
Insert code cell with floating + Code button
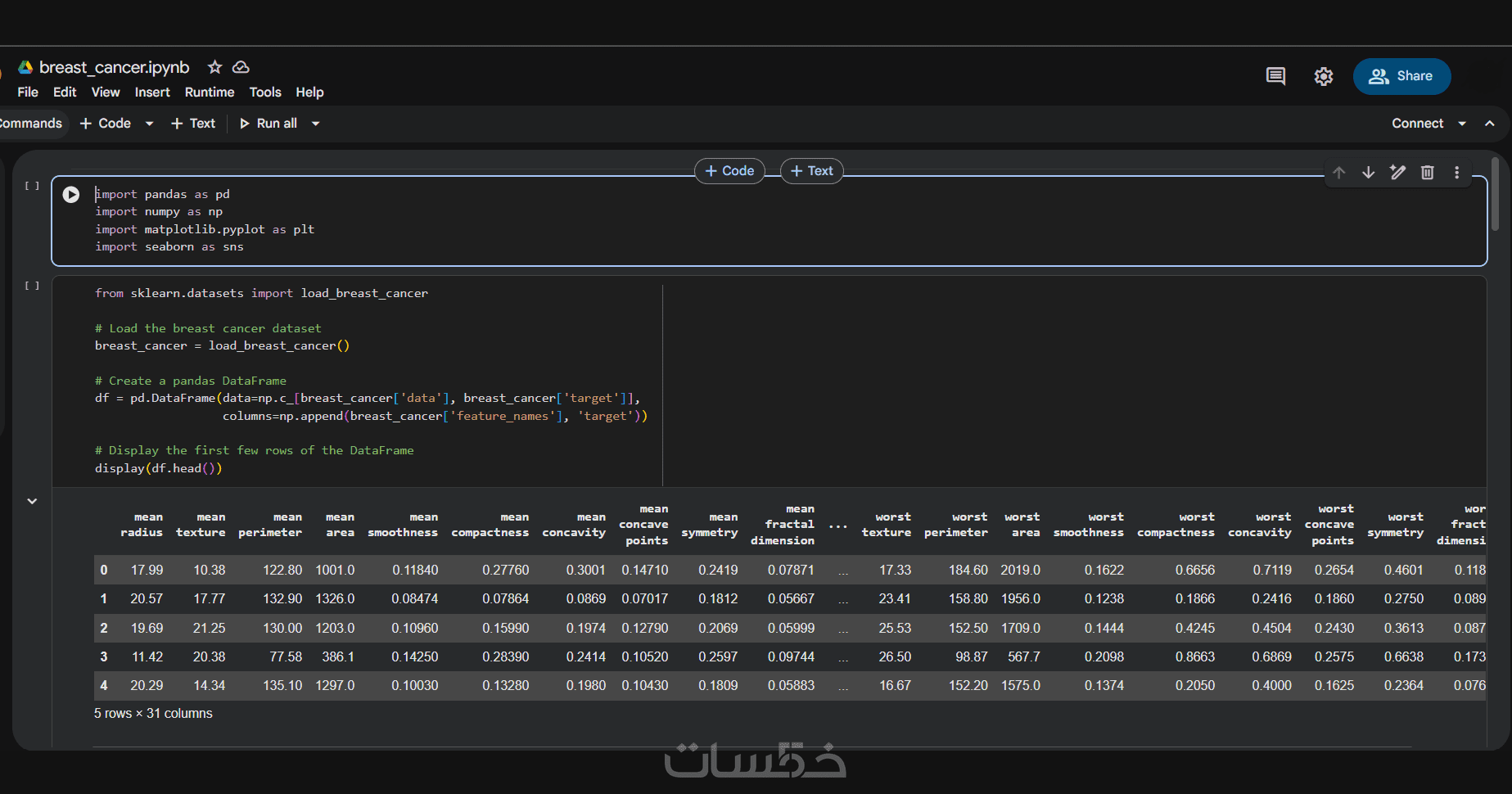[x=729, y=171]
